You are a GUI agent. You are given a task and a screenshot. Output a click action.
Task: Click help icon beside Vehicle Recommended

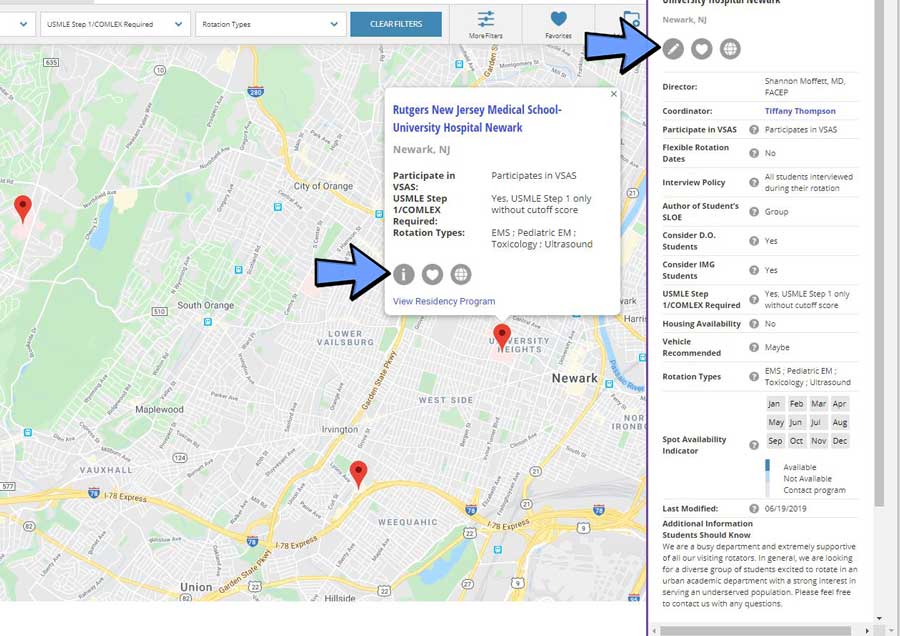coord(754,347)
